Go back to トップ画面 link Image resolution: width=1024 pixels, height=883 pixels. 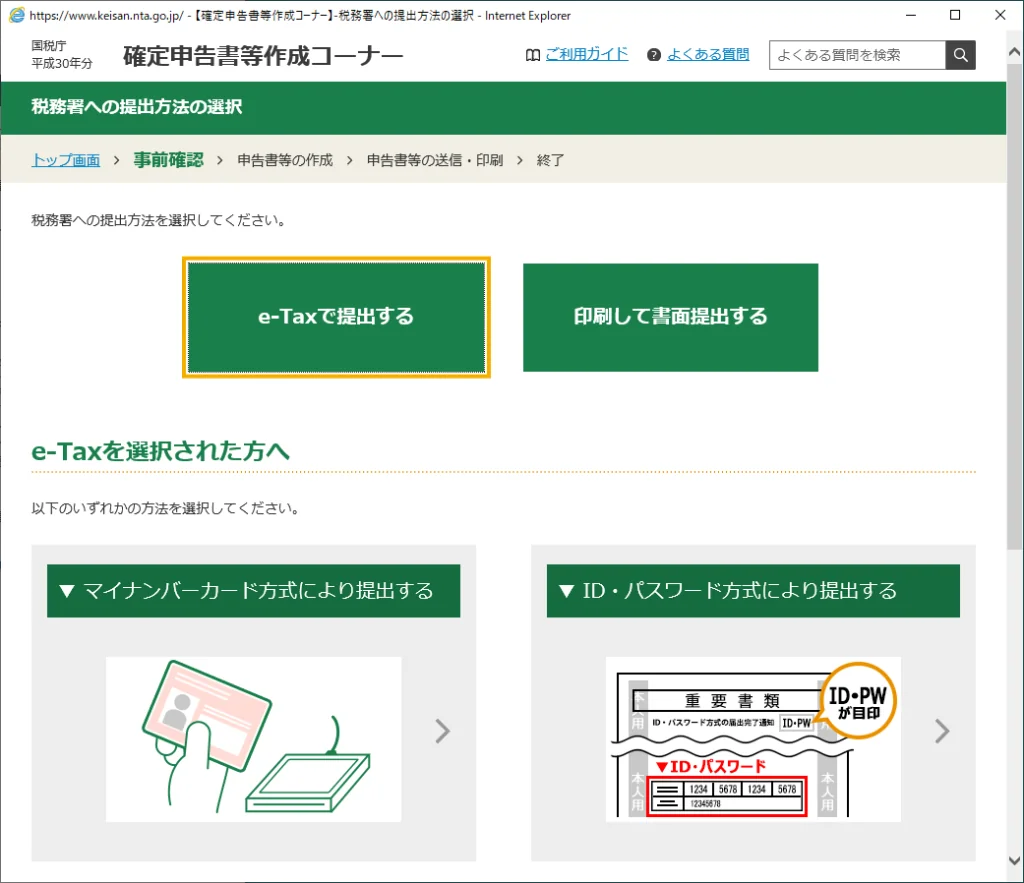tap(66, 160)
